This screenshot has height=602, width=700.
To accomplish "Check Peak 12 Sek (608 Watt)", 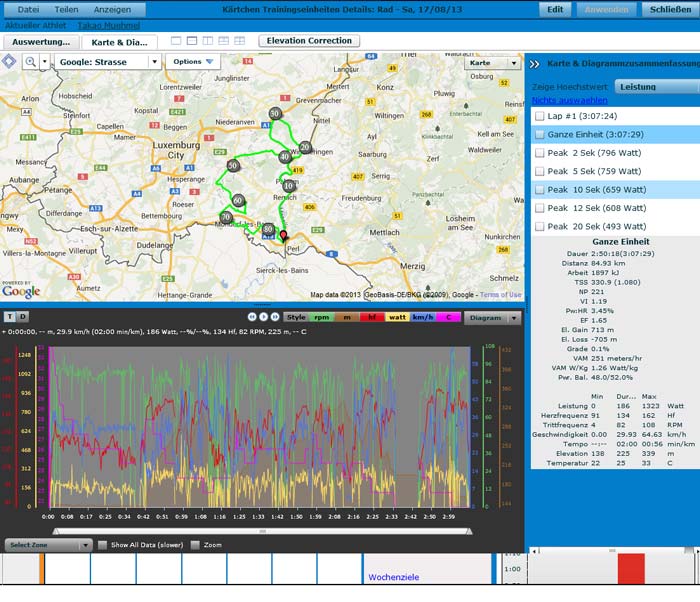I will (x=539, y=208).
